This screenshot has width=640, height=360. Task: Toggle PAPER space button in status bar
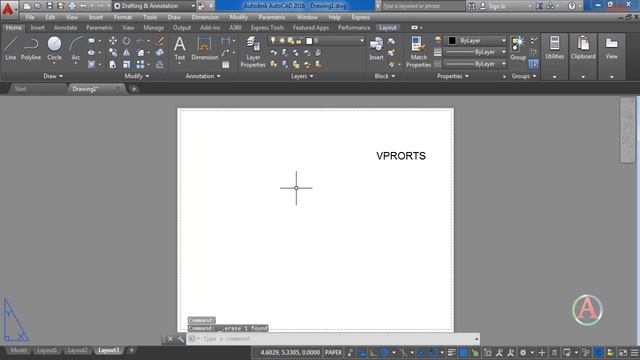click(x=333, y=352)
